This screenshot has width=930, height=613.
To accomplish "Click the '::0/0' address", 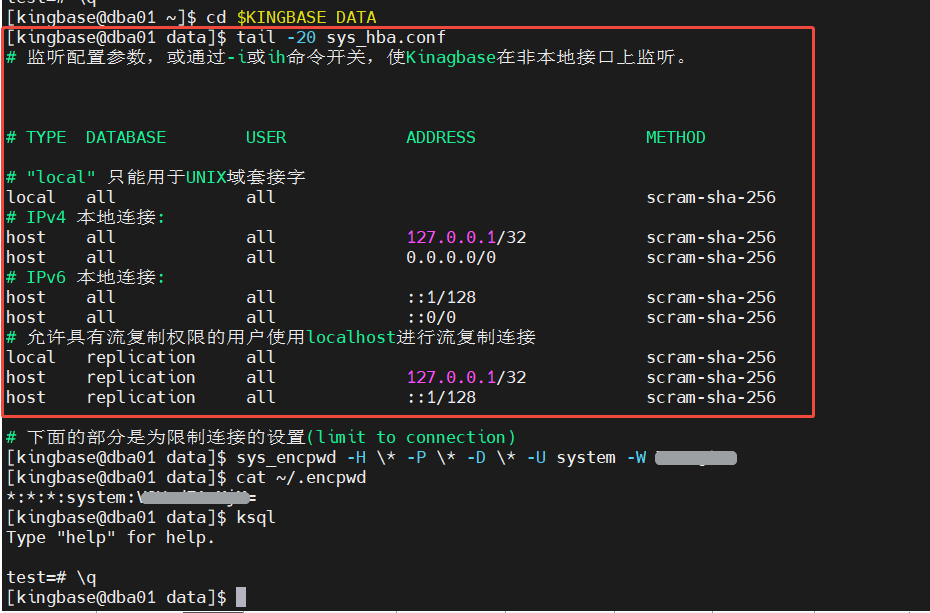I will point(432,317).
